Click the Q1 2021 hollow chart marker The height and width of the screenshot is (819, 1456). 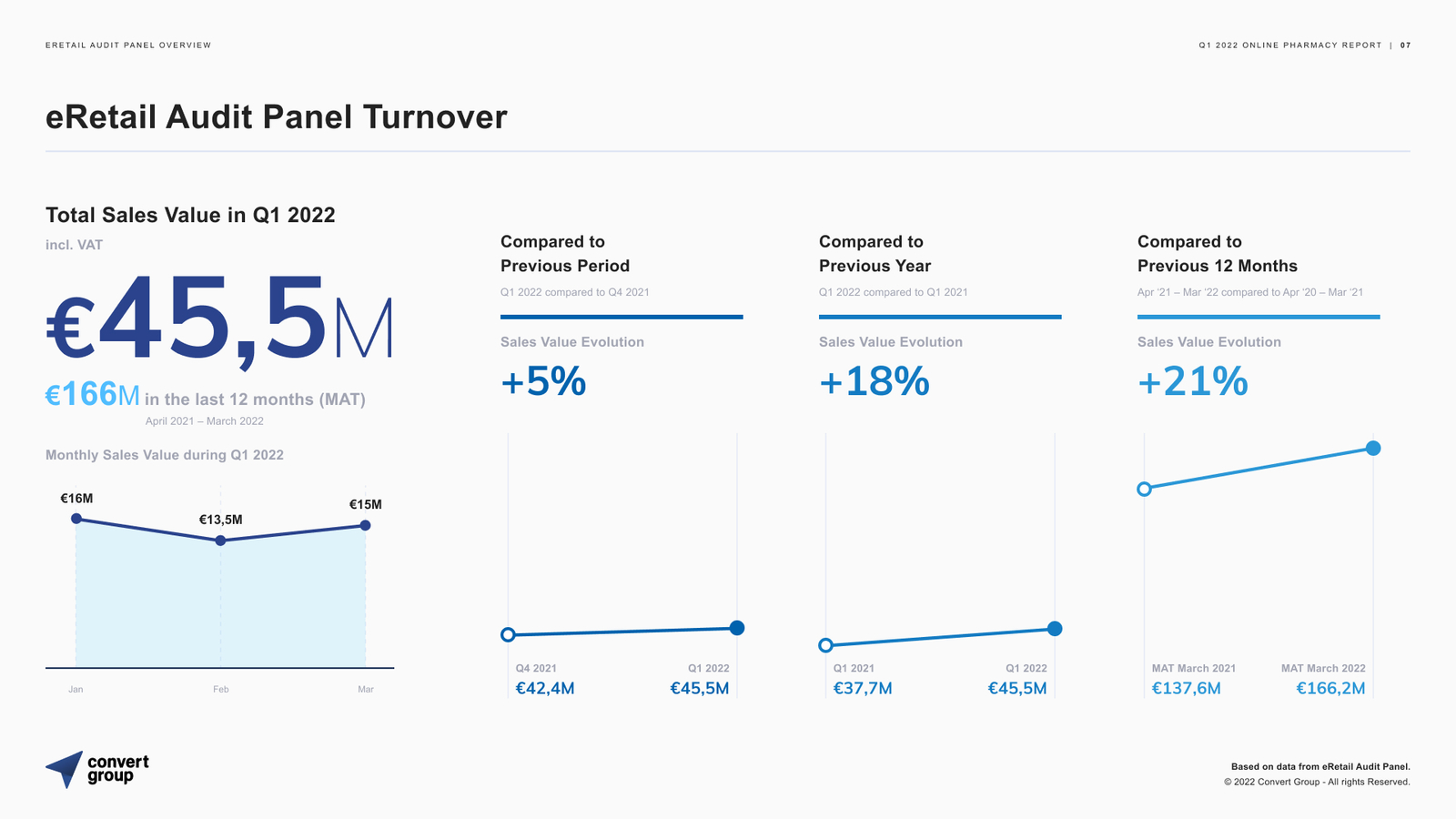(826, 645)
